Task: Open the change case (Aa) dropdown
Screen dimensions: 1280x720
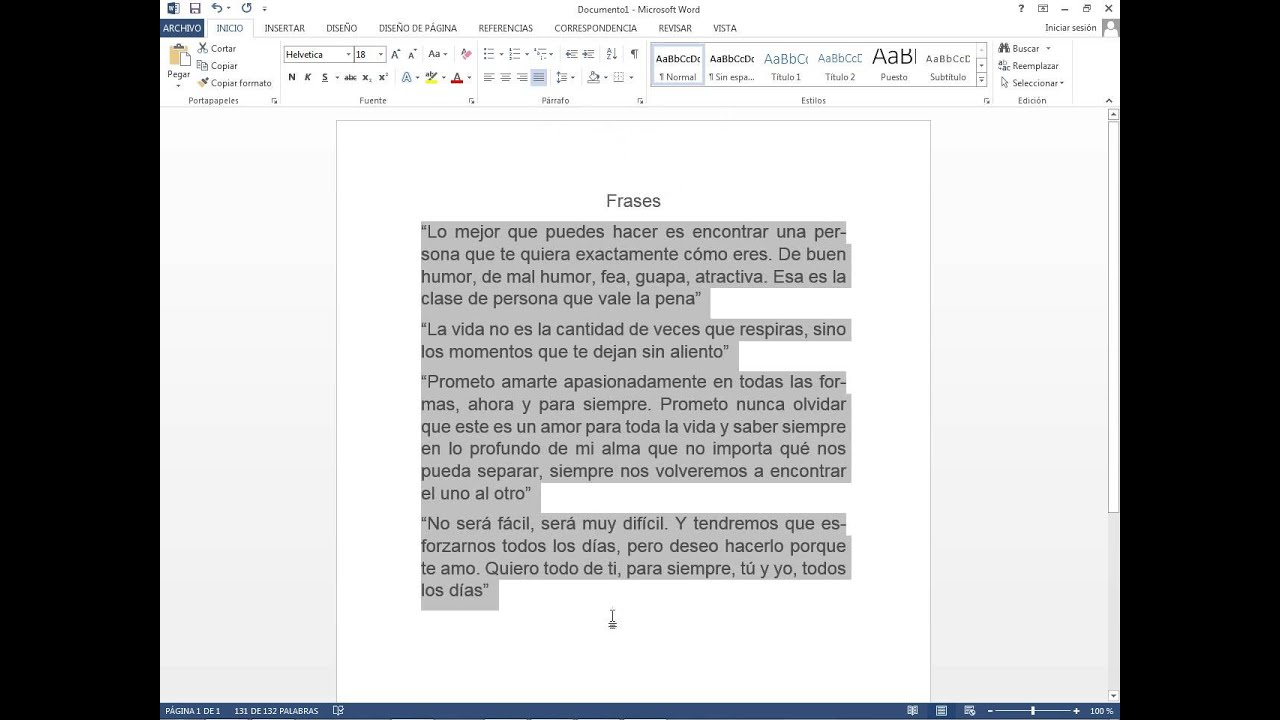Action: tap(437, 54)
